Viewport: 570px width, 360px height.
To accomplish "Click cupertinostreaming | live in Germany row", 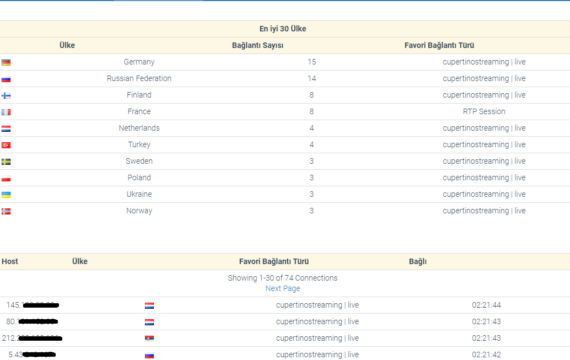I will click(484, 62).
